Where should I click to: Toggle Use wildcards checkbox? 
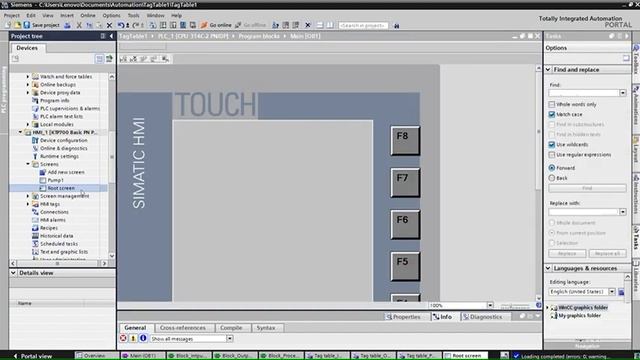tap(552, 144)
